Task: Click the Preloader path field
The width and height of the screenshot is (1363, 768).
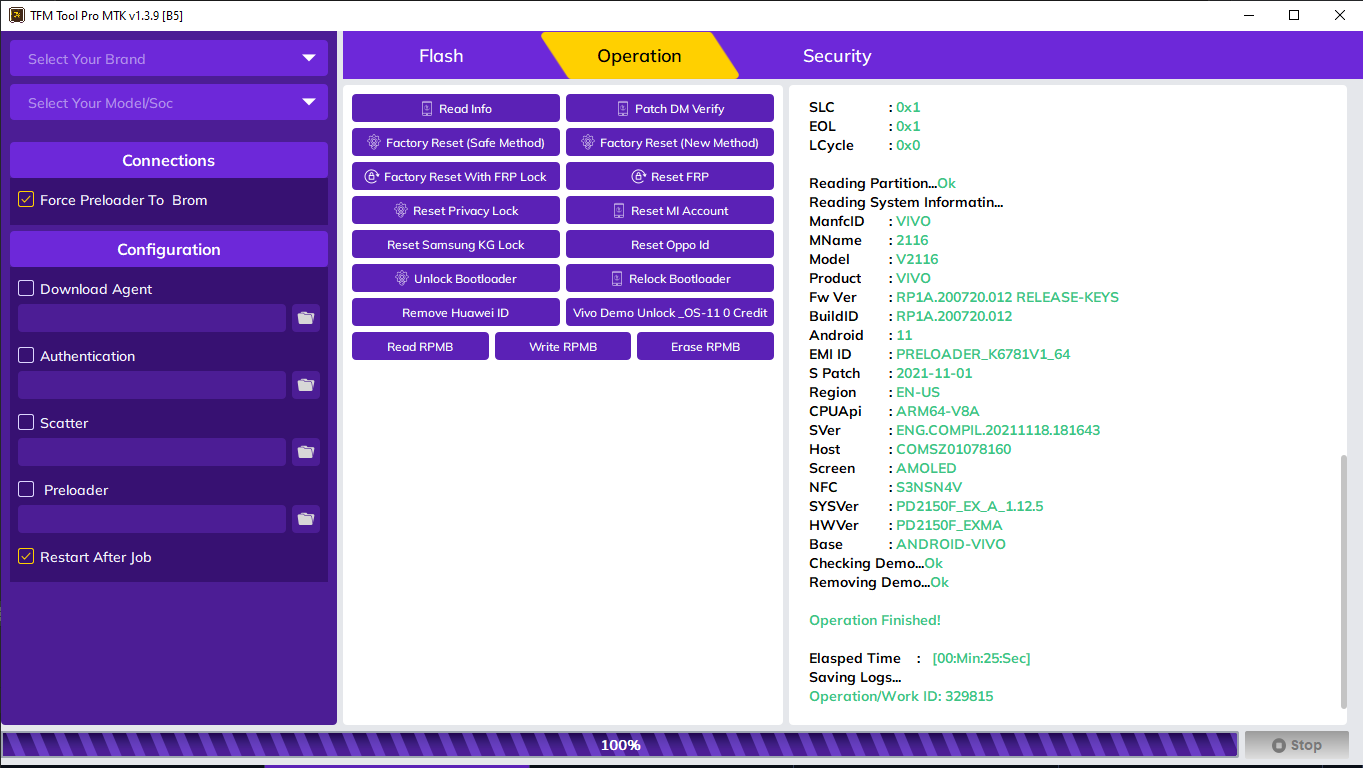Action: click(x=152, y=519)
